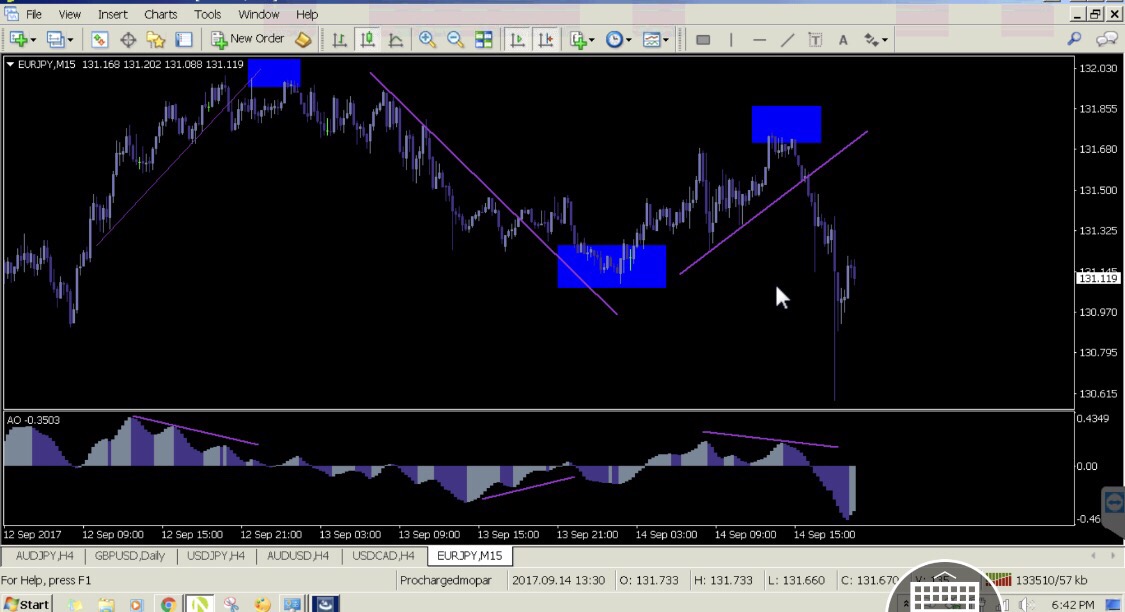Click the connection bars icon in status bar
The image size is (1125, 612).
(x=998, y=580)
